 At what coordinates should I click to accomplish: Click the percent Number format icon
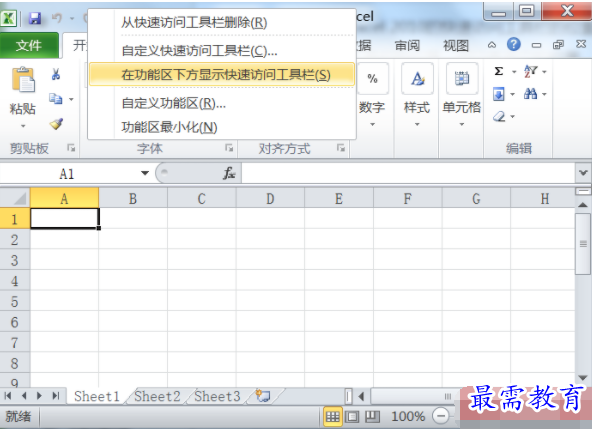[x=372, y=79]
